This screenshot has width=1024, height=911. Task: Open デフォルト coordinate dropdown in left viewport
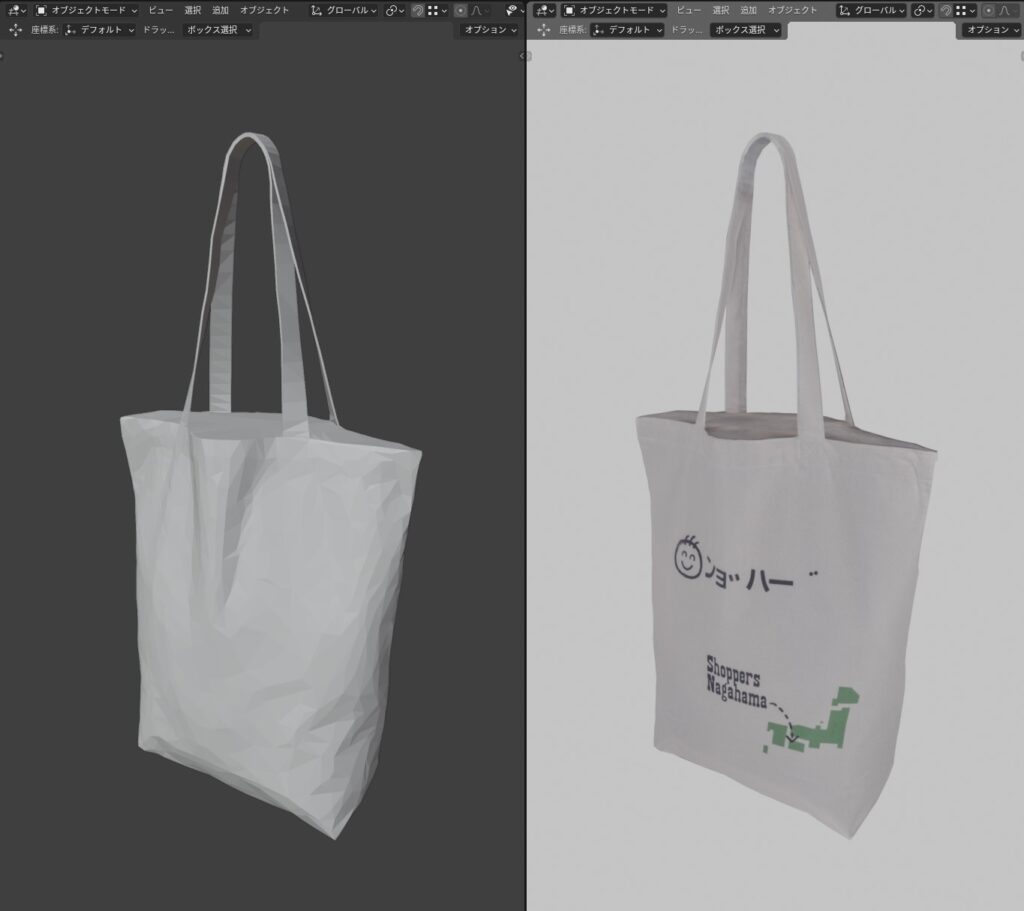[x=100, y=30]
